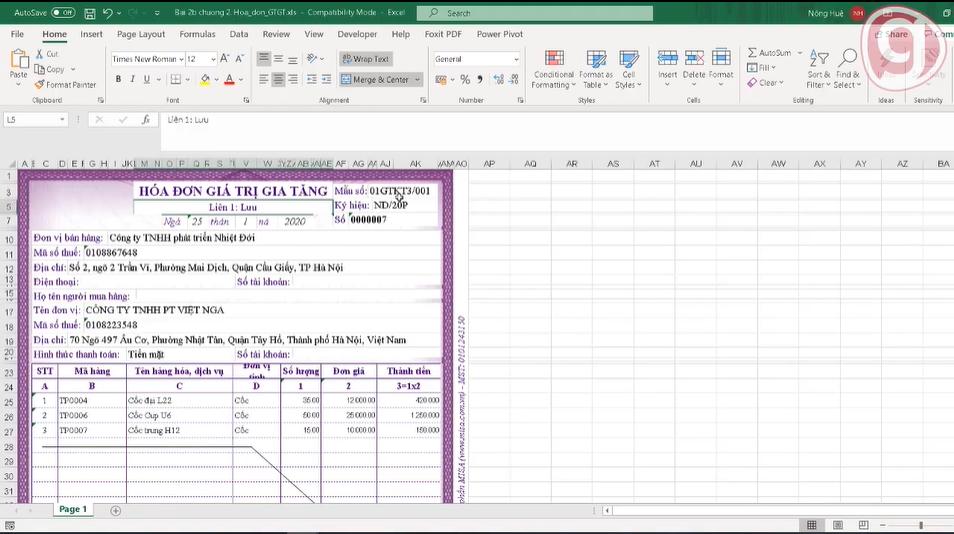Image resolution: width=954 pixels, height=534 pixels.
Task: Toggle Wrap Text for the cell
Action: pyautogui.click(x=365, y=59)
